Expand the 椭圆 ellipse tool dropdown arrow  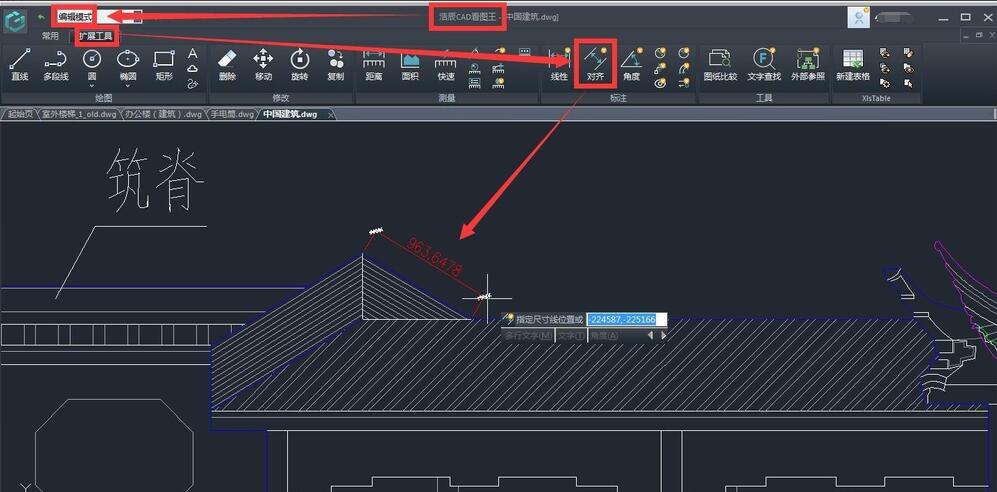coord(128,86)
